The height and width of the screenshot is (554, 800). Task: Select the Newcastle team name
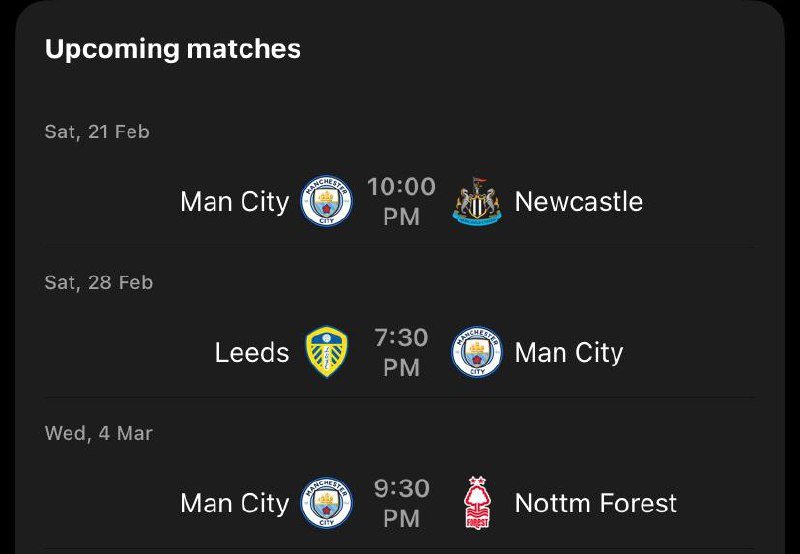(x=578, y=202)
